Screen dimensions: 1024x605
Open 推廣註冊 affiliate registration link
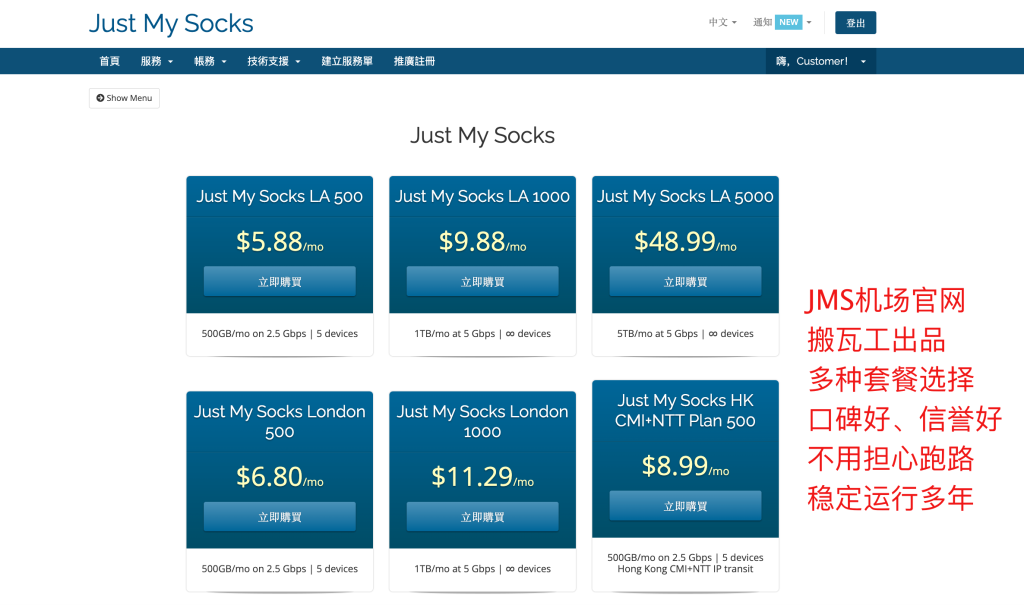414,61
